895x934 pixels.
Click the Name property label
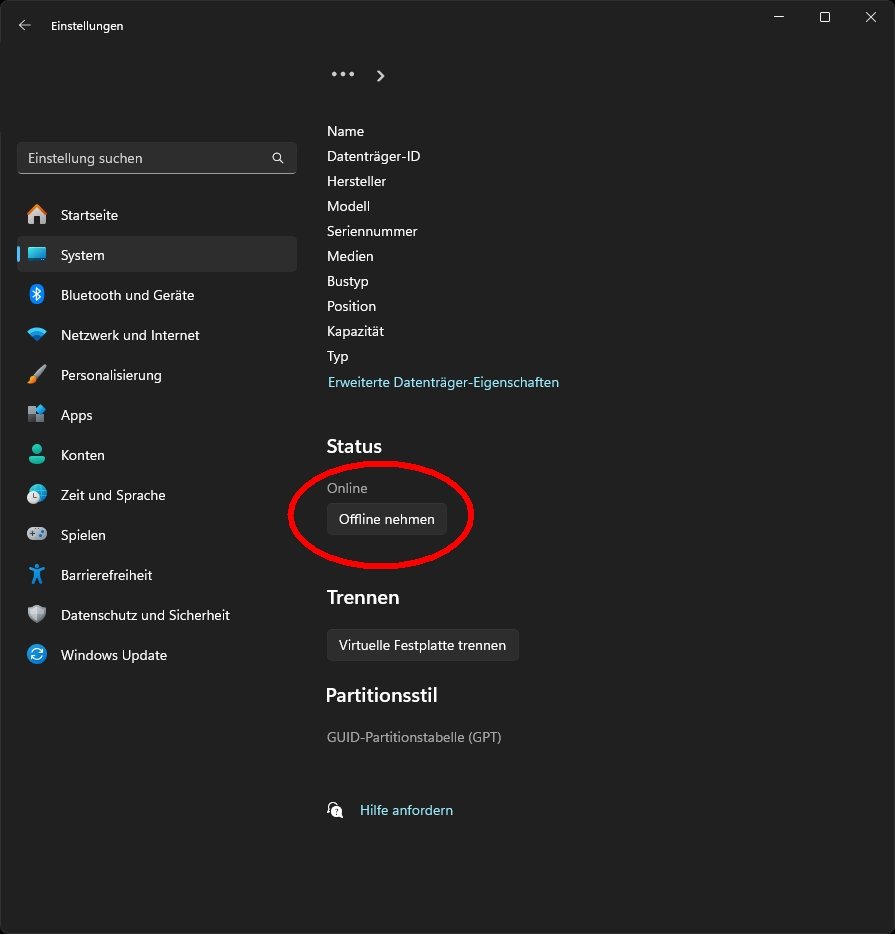[x=345, y=131]
